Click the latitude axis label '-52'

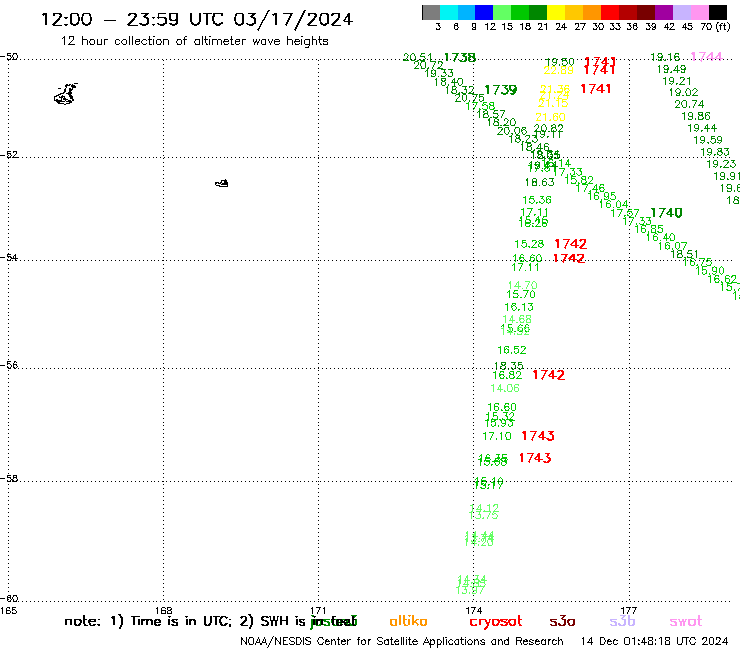coord(9,154)
